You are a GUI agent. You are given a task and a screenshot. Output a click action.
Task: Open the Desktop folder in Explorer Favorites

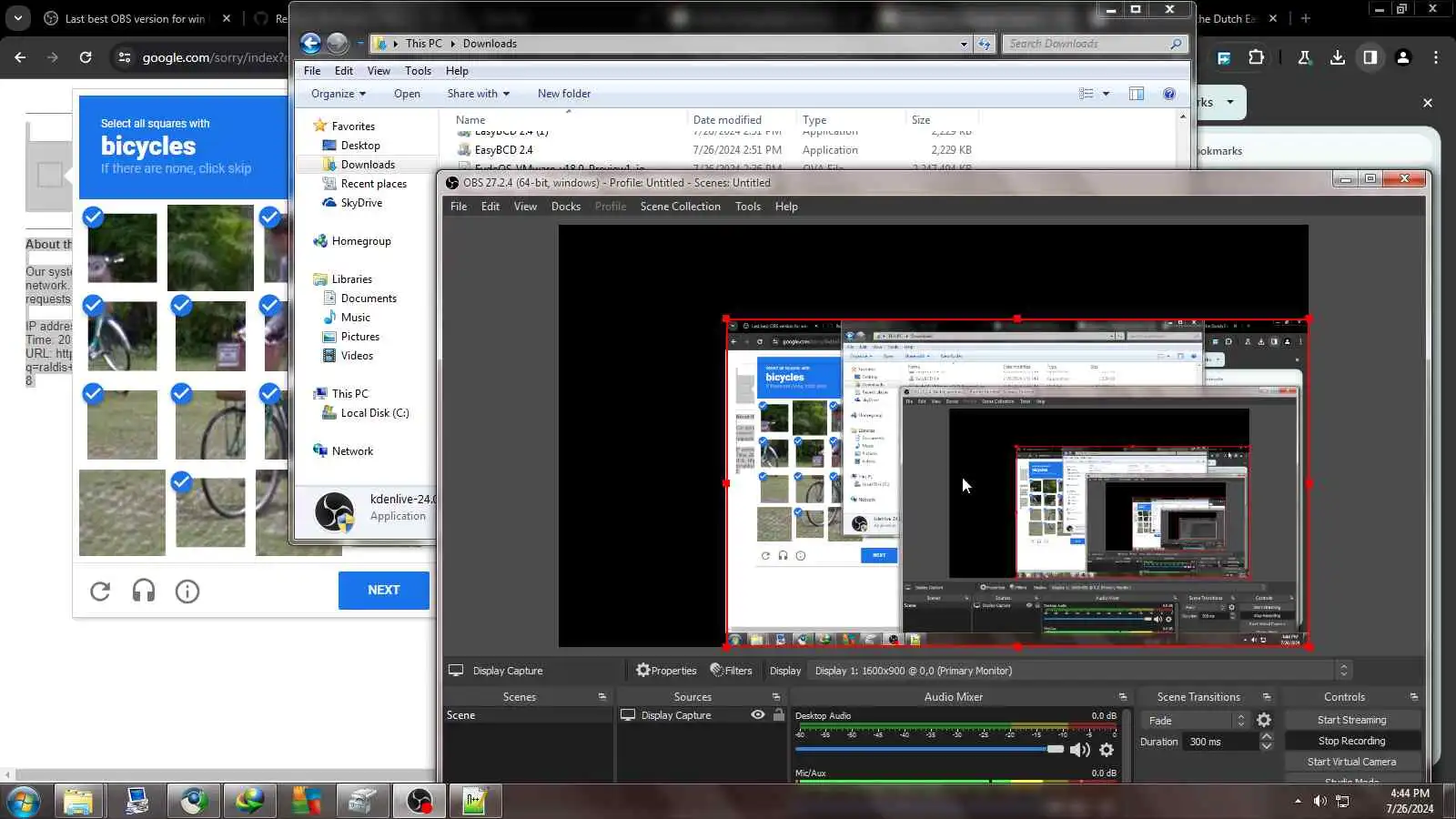click(360, 146)
